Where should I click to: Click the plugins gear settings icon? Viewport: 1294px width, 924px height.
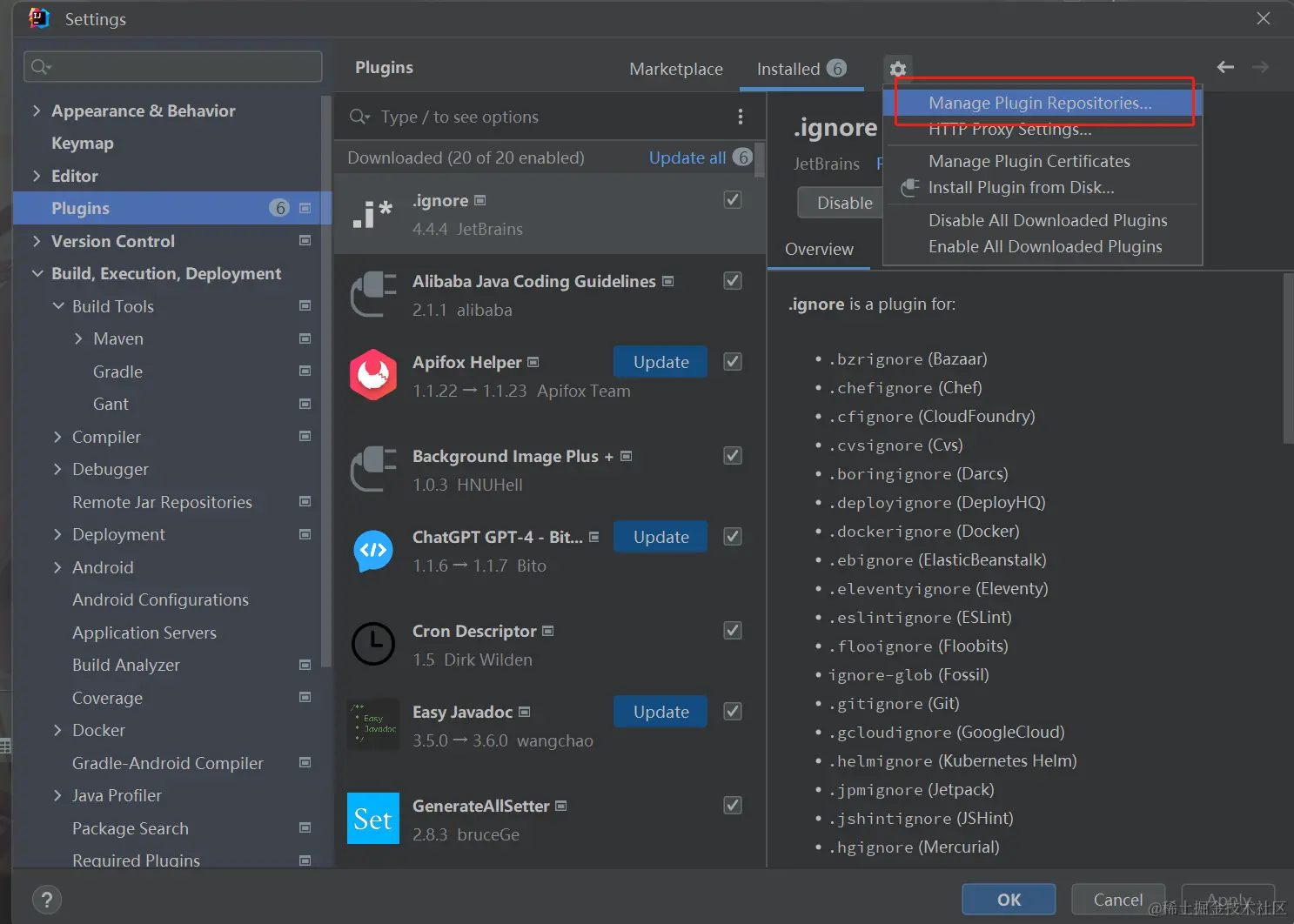(898, 69)
